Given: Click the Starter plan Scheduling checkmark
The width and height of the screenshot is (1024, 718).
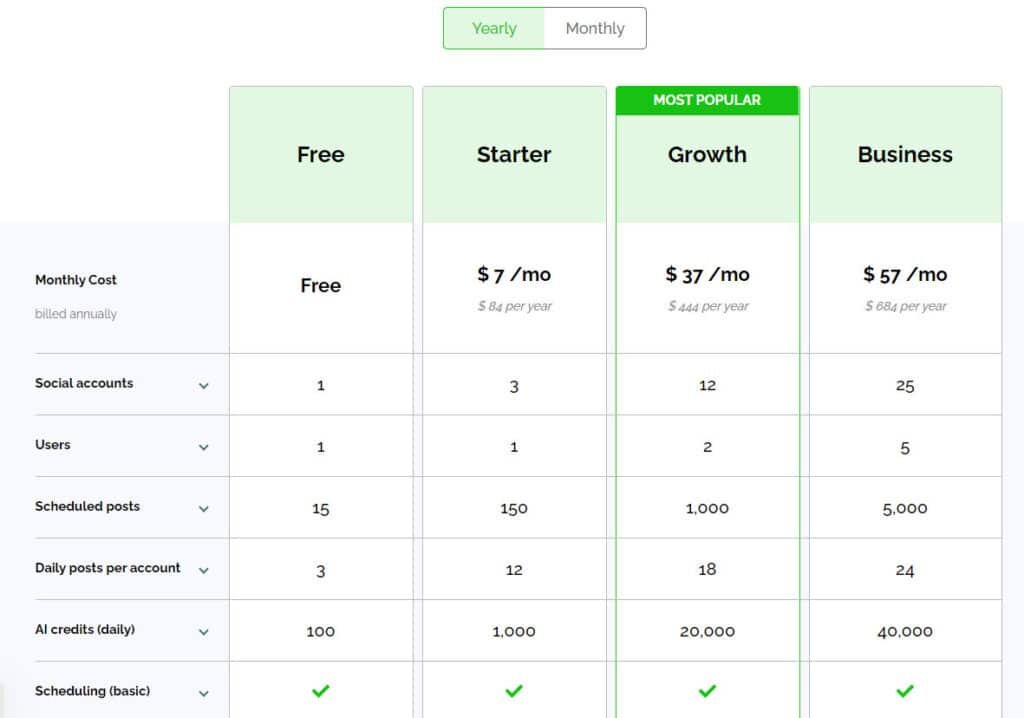Looking at the screenshot, I should [x=514, y=690].
